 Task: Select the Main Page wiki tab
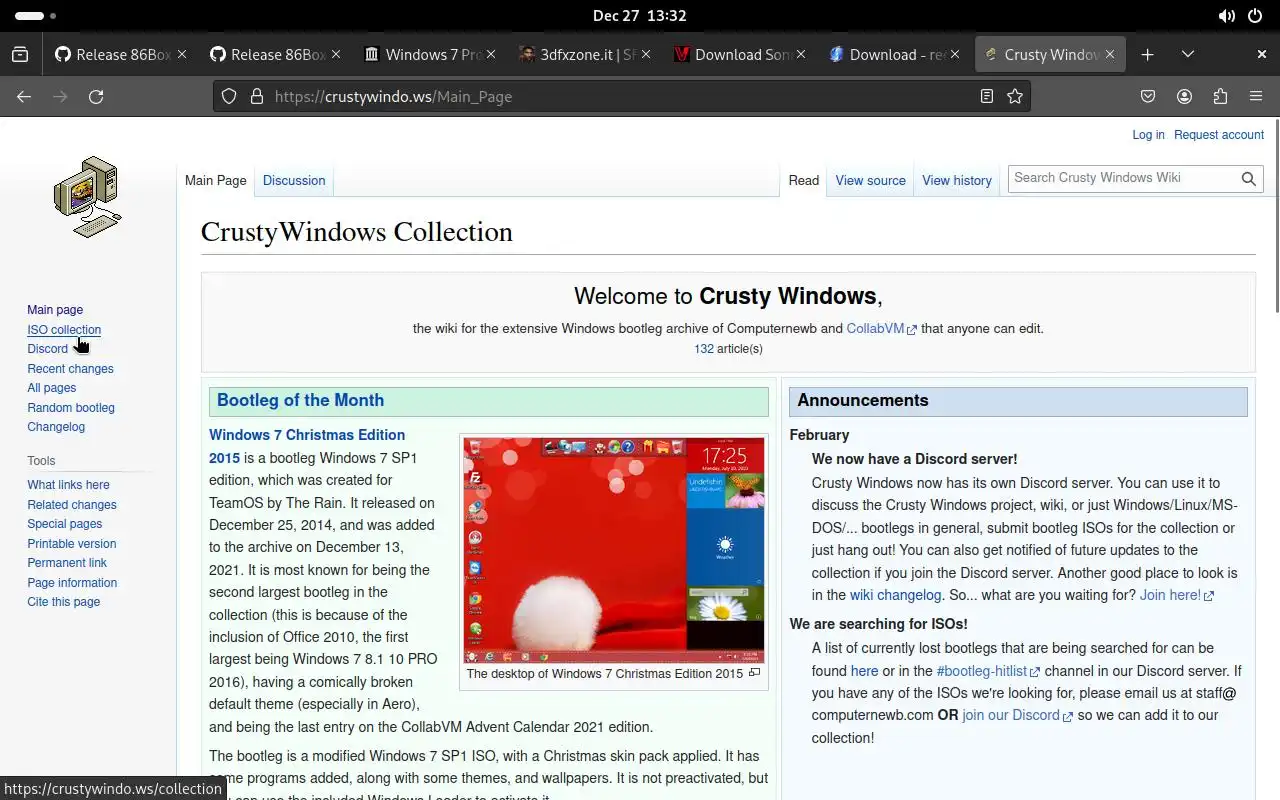pos(215,180)
